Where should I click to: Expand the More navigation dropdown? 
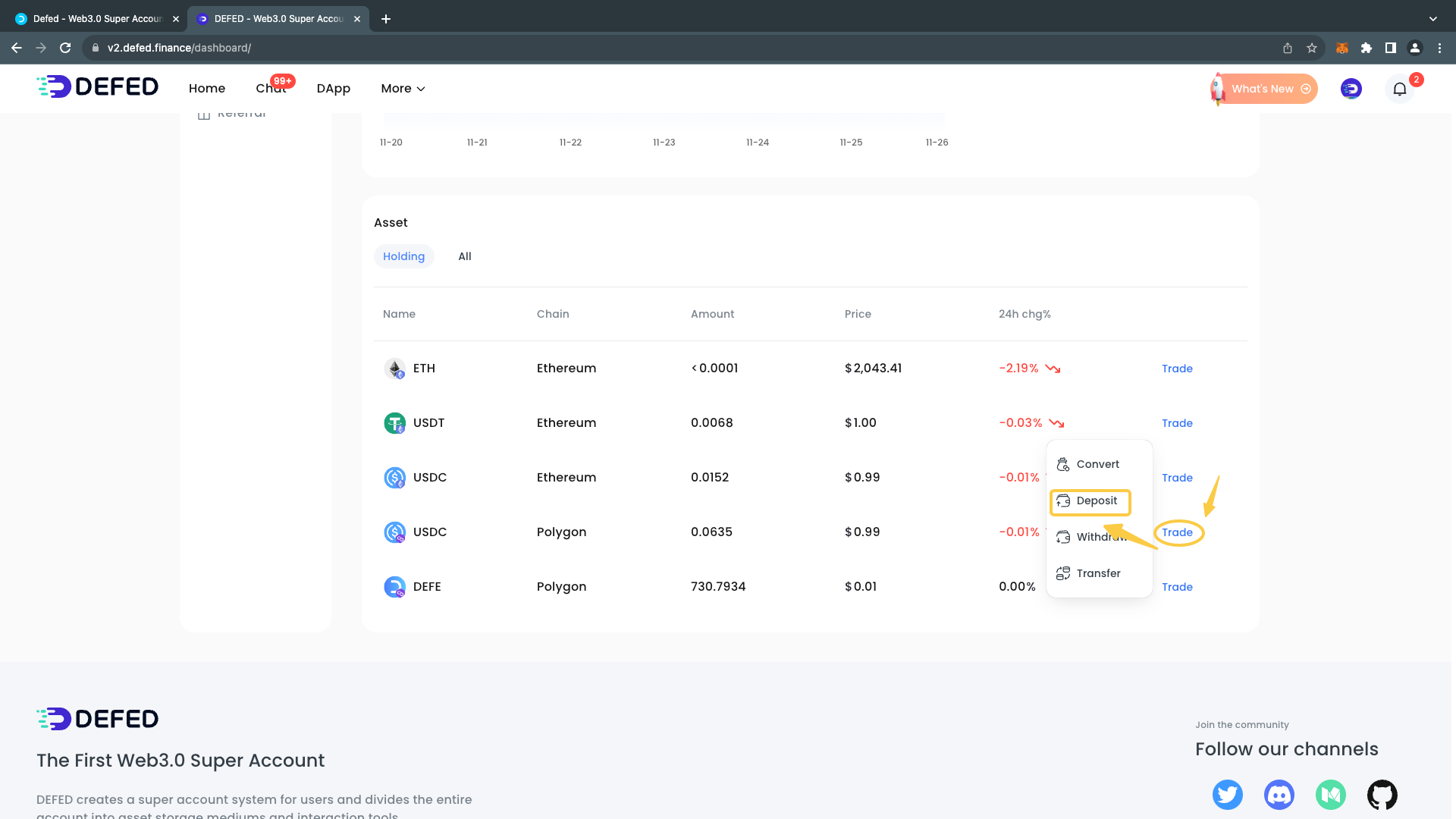click(403, 89)
